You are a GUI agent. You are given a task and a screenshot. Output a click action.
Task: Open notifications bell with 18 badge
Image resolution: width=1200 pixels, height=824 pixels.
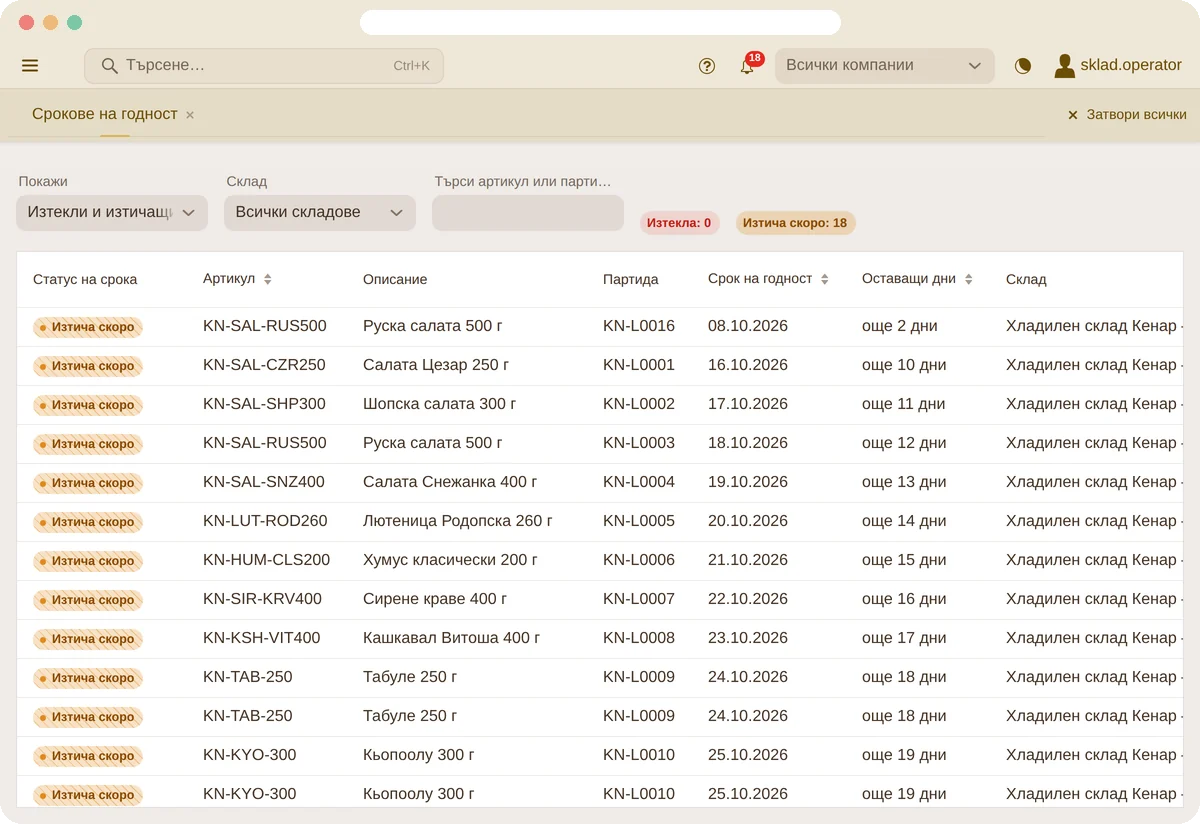tap(748, 66)
